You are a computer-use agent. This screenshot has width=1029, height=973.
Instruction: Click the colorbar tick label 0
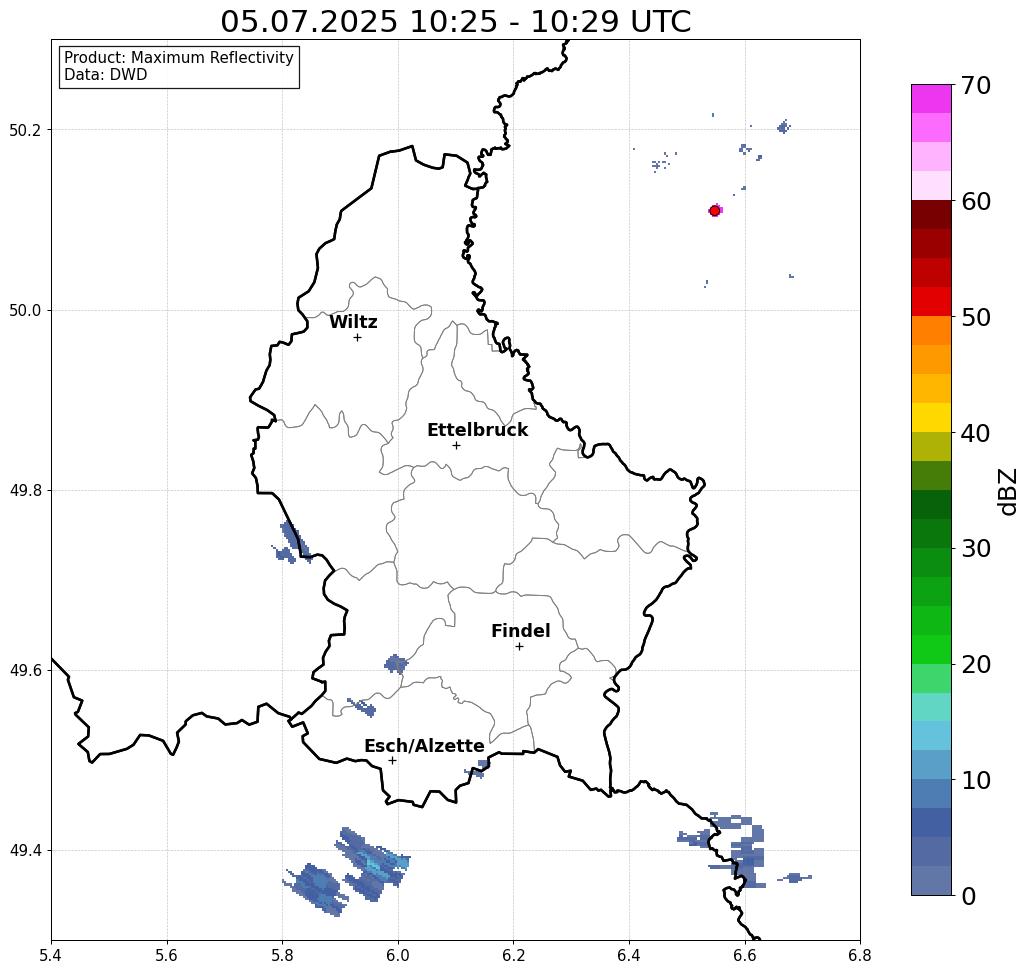(969, 896)
